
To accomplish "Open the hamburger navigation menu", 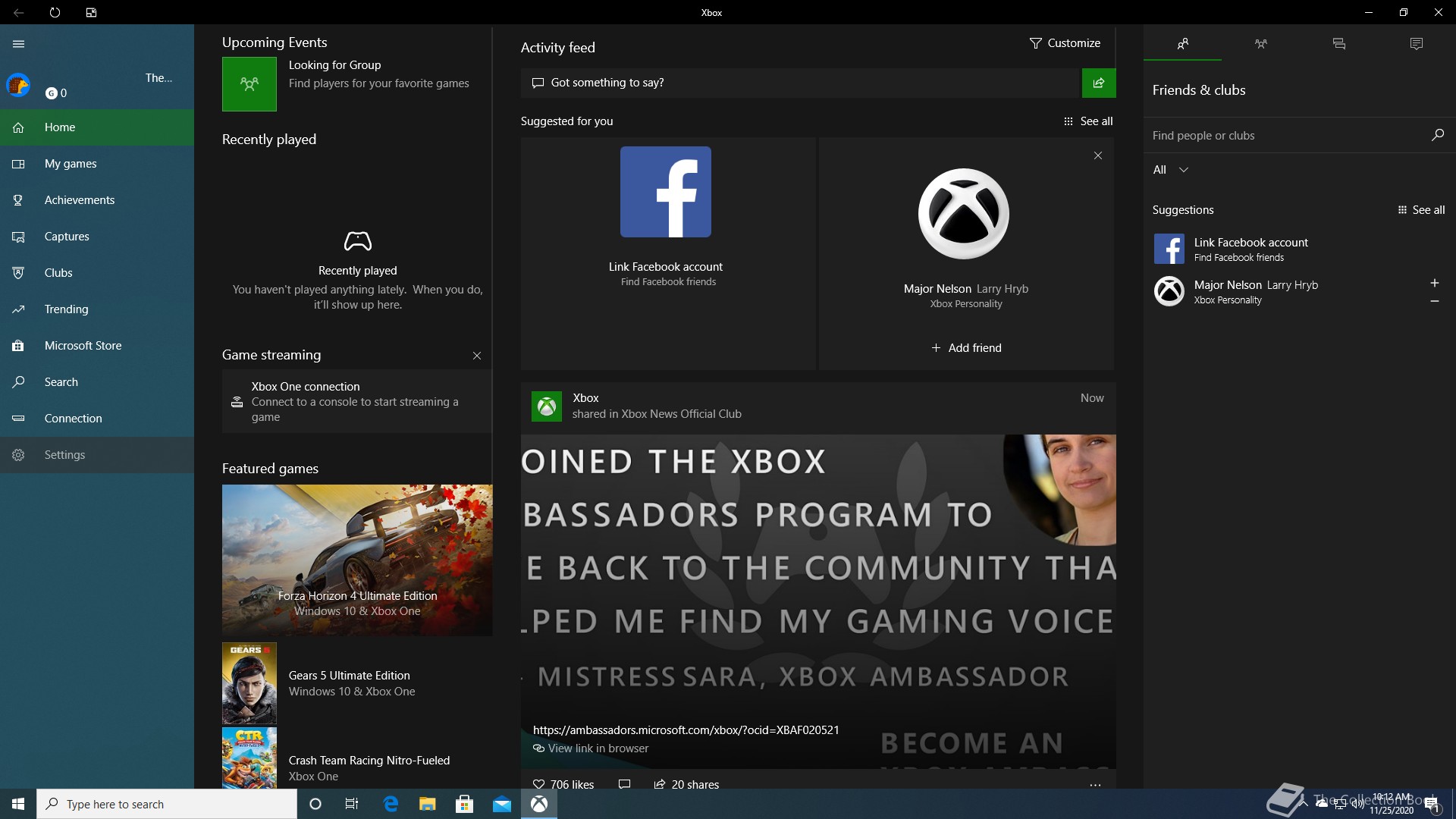I will pyautogui.click(x=18, y=44).
